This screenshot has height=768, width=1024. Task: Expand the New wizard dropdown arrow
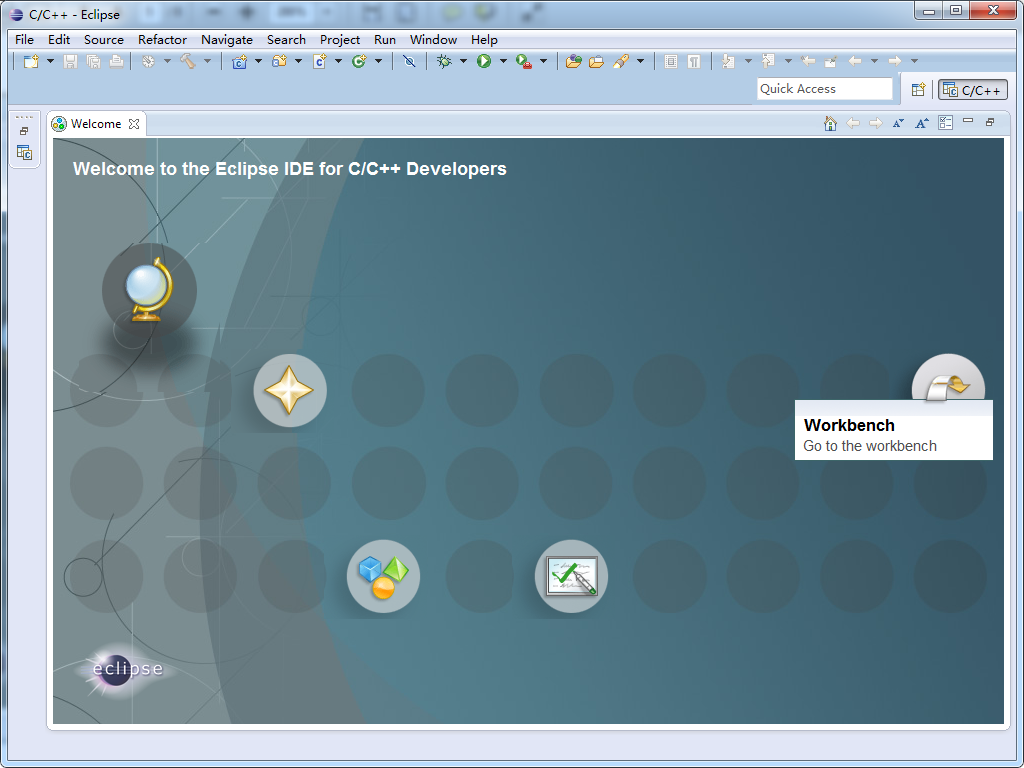(50, 61)
